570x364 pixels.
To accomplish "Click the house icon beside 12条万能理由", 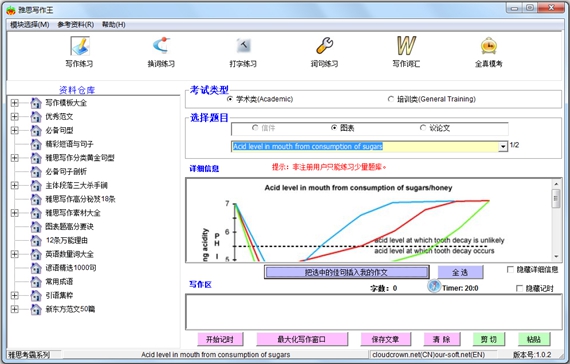I will click(x=36, y=240).
